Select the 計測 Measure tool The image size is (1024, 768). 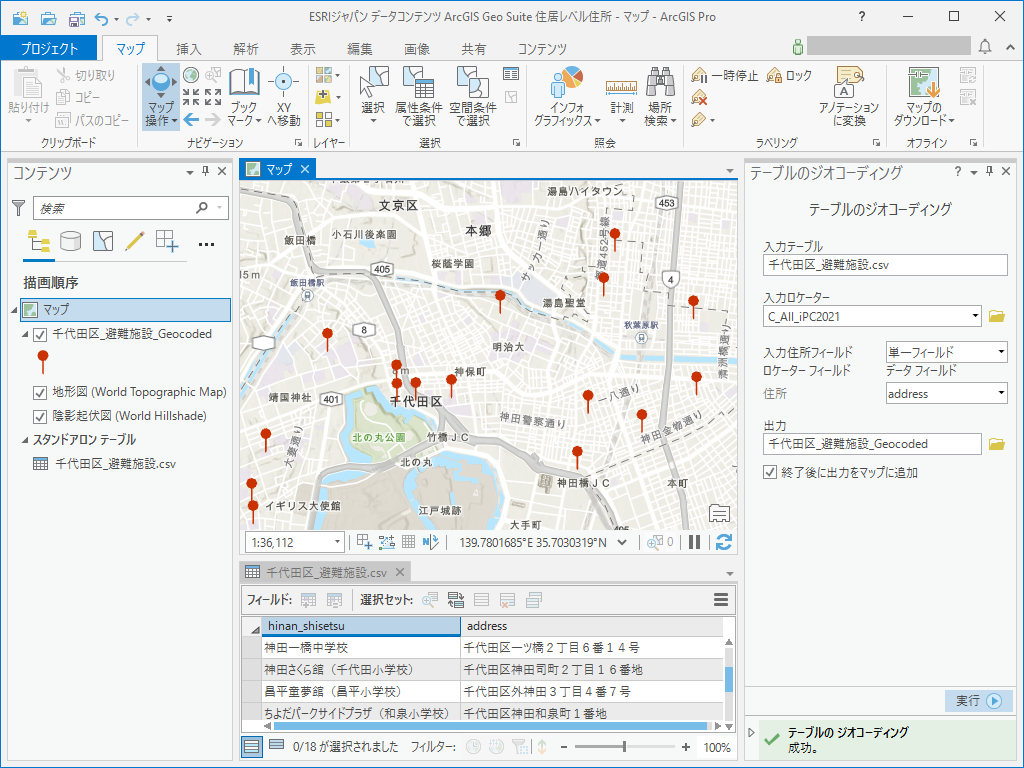click(621, 96)
